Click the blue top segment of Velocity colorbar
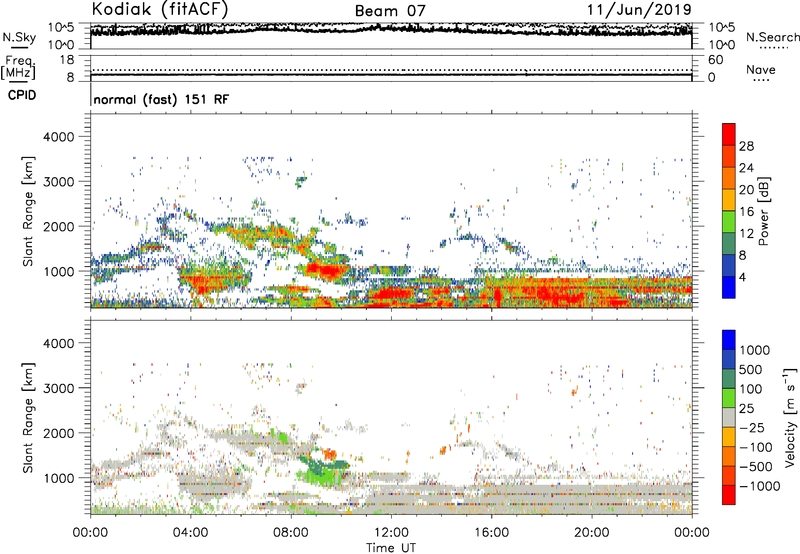800x554 pixels. pos(729,340)
